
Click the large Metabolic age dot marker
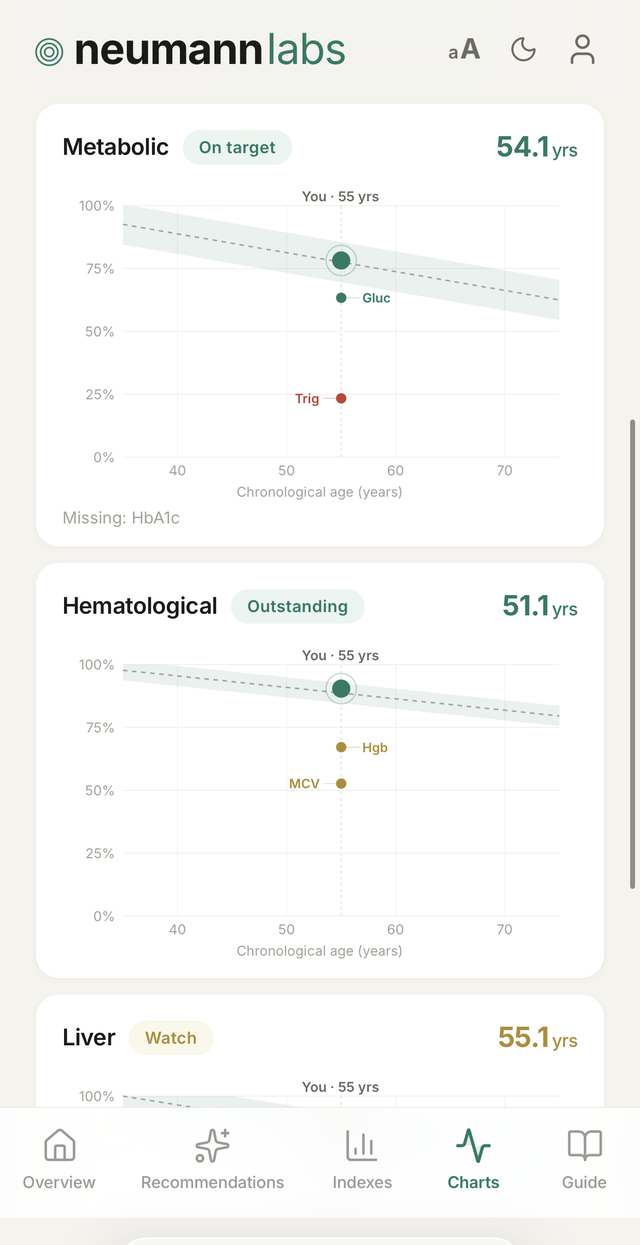pyautogui.click(x=341, y=261)
